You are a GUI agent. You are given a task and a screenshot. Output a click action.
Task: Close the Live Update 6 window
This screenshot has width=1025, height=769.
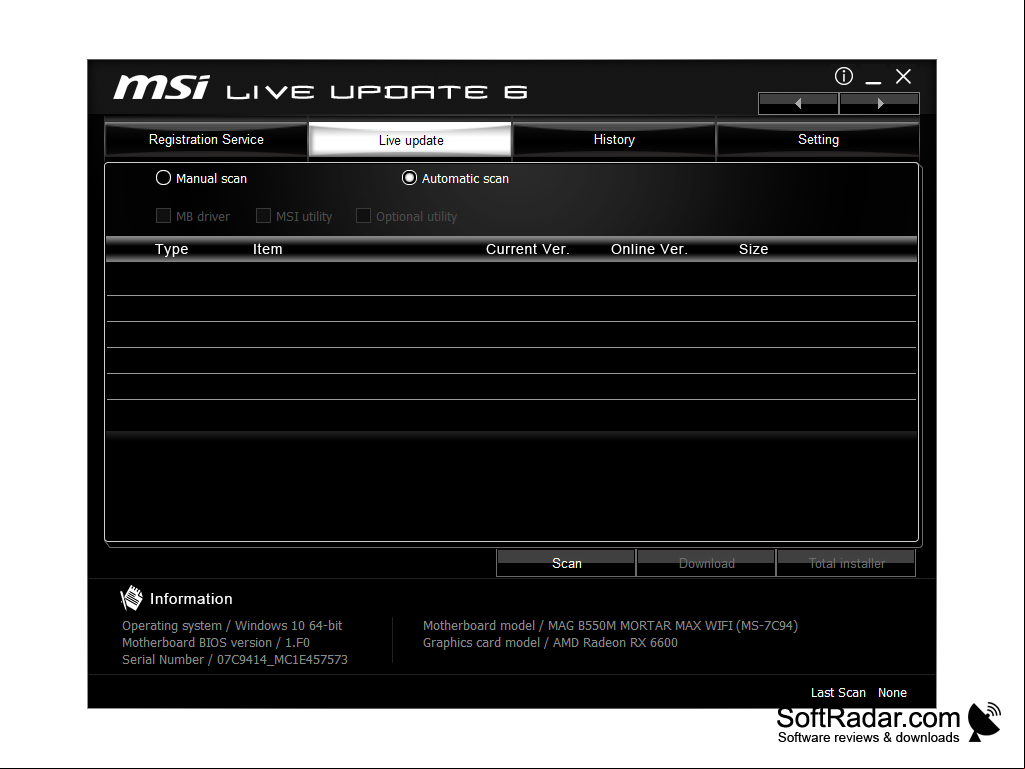[x=903, y=77]
